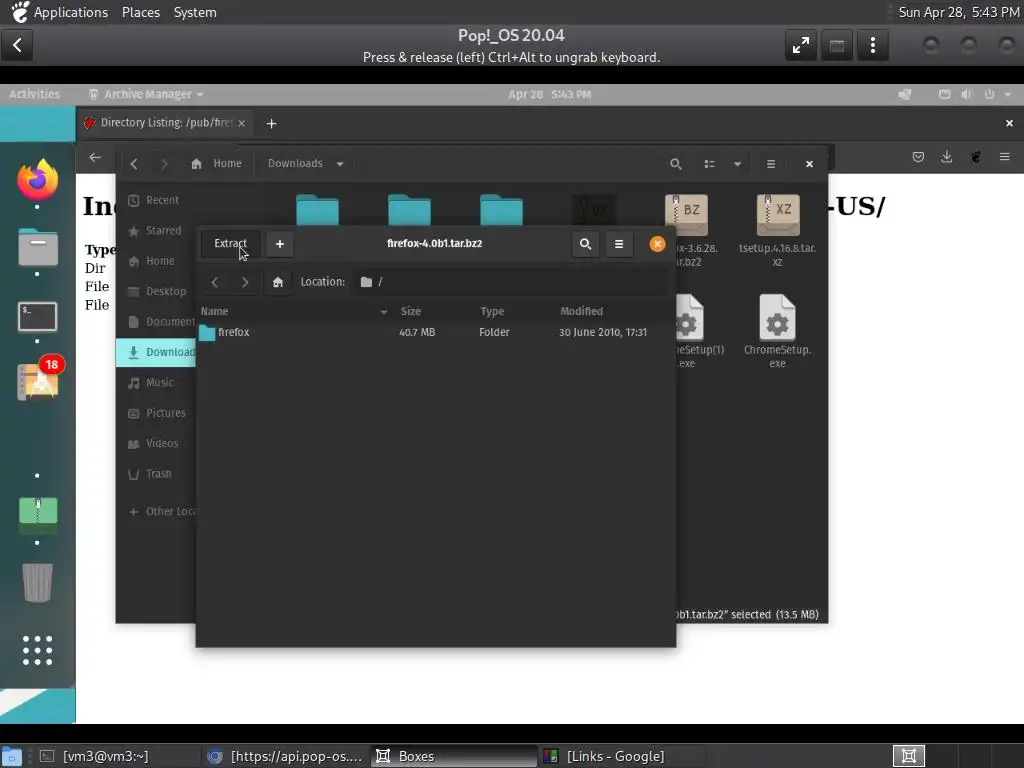
Task: Select tsetup.4.16.8.tar.xz file in Downloads
Action: [777, 230]
